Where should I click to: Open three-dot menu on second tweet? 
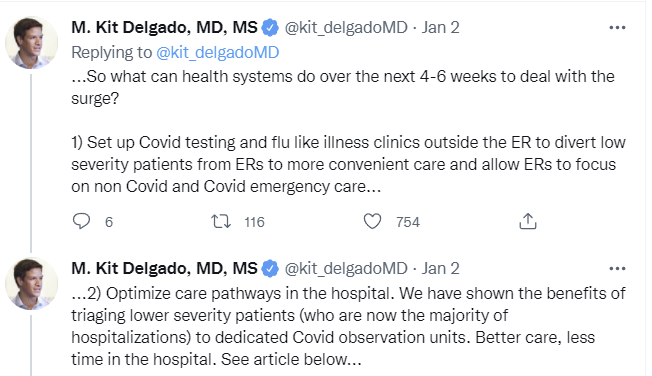pyautogui.click(x=617, y=268)
